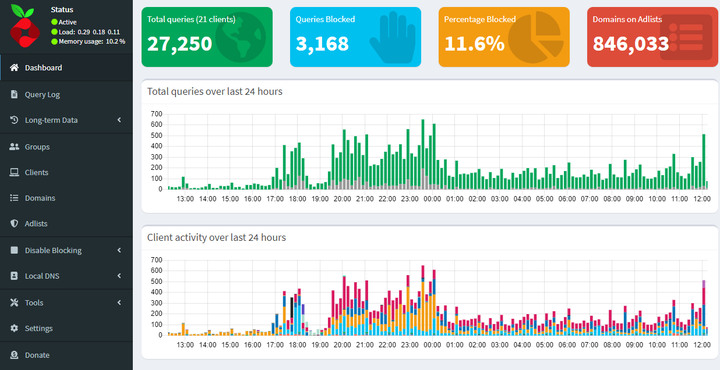Click the Percentage Blocked card title

click(x=480, y=19)
